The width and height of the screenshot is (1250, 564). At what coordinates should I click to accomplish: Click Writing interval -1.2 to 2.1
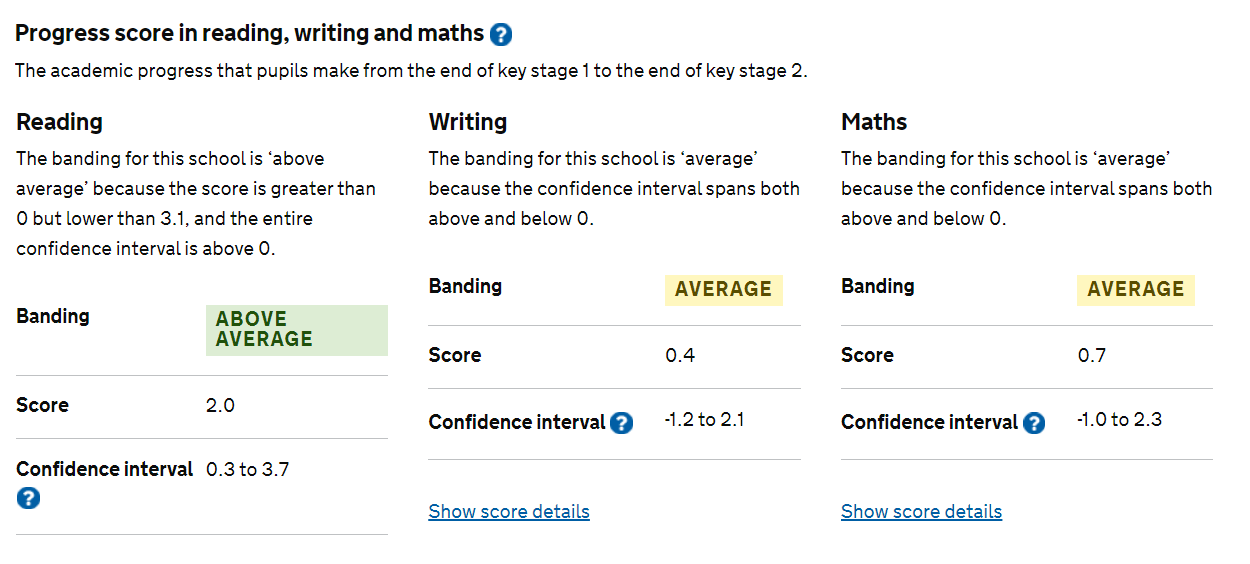tap(705, 419)
